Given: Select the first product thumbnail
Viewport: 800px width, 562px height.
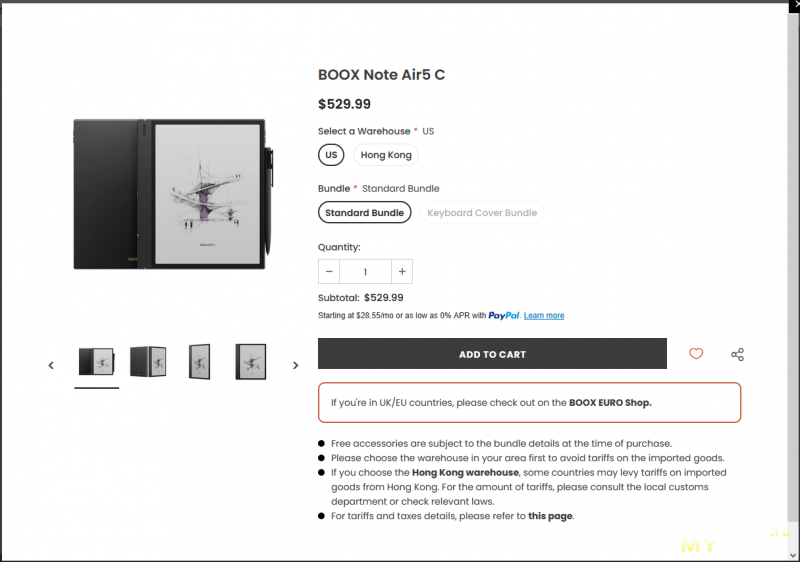Looking at the screenshot, I should [x=96, y=361].
